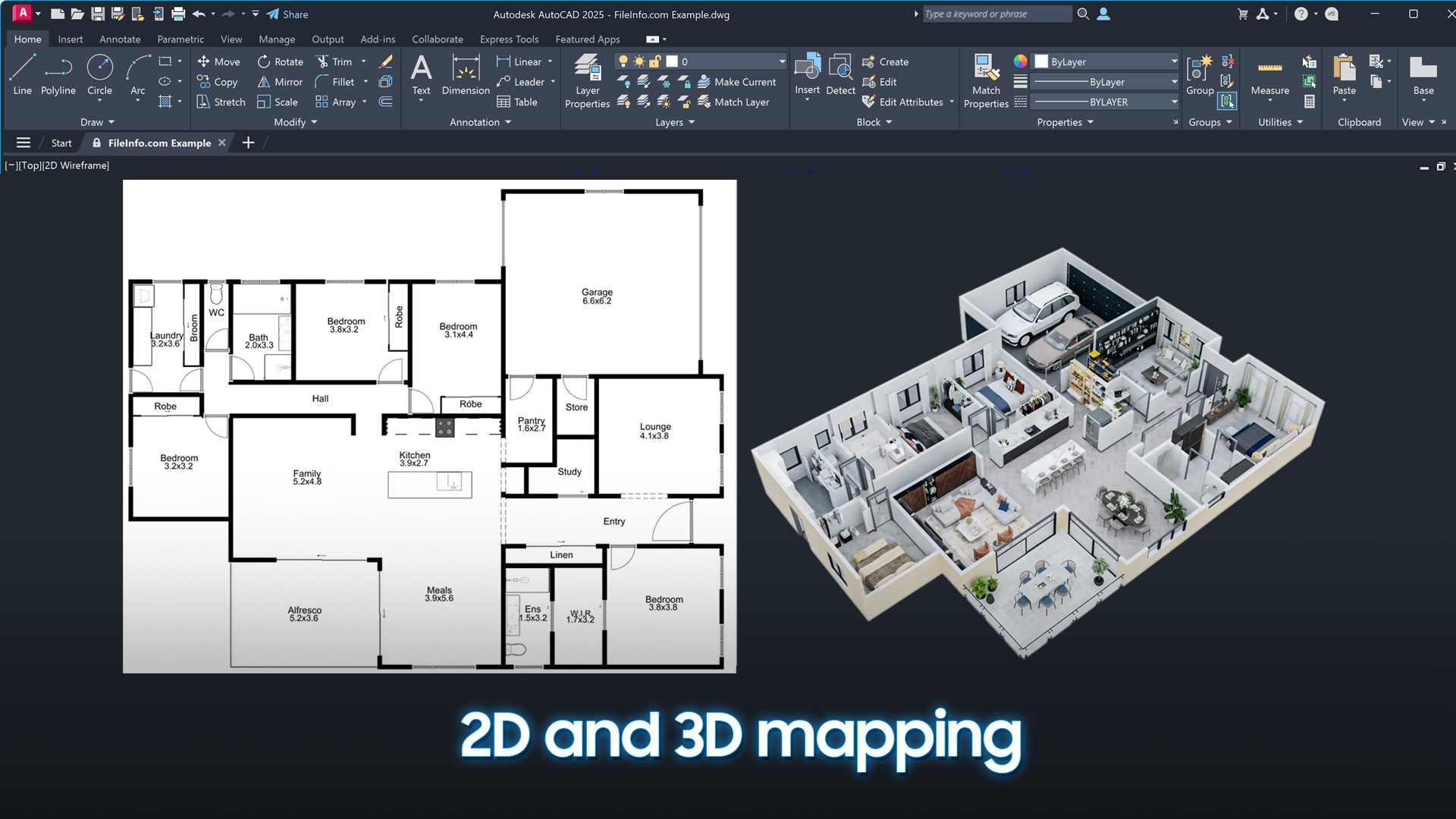
Task: Toggle the layer freeze snowflake icon
Action: (x=639, y=61)
